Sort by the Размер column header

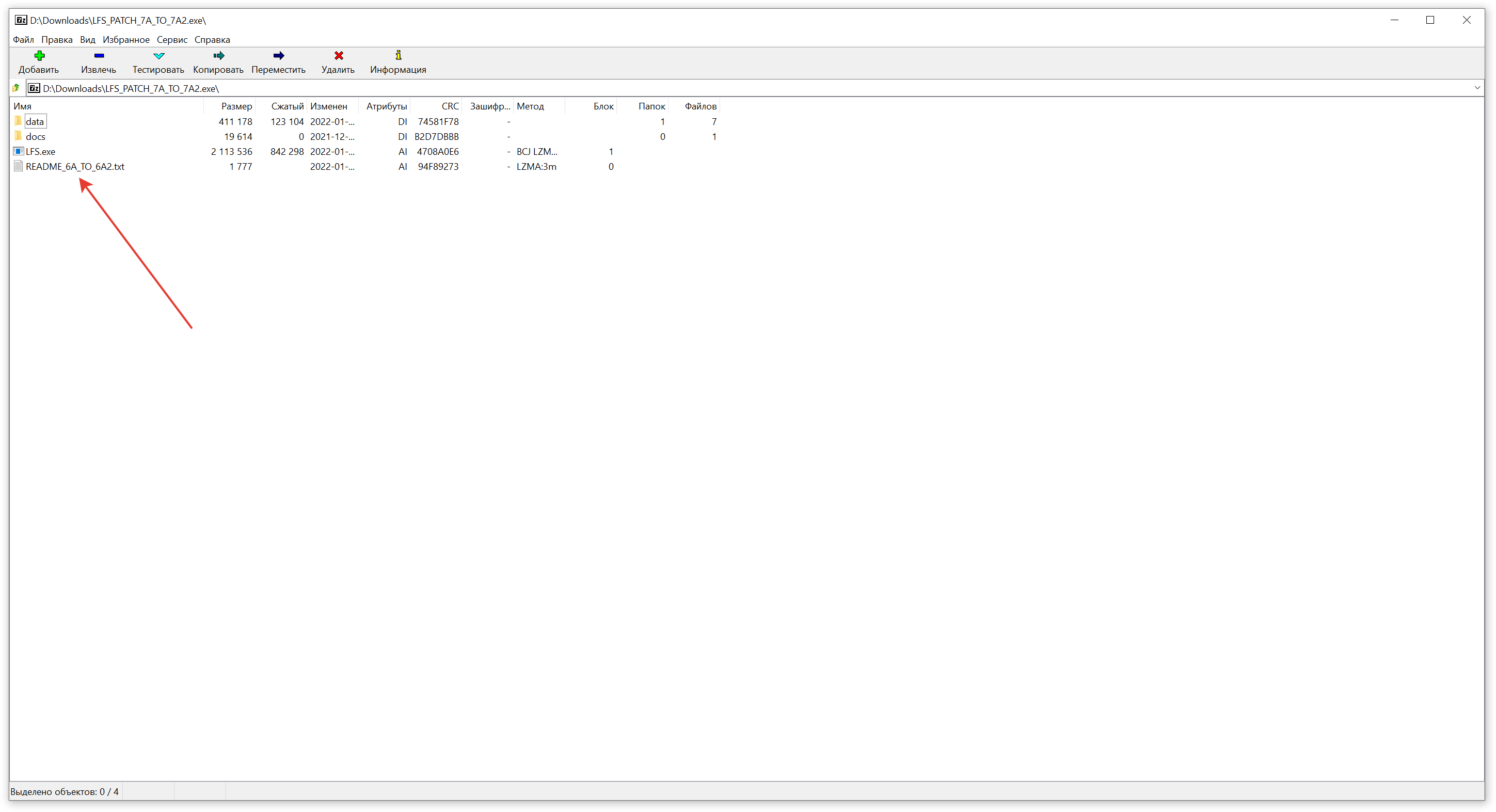pyautogui.click(x=236, y=106)
